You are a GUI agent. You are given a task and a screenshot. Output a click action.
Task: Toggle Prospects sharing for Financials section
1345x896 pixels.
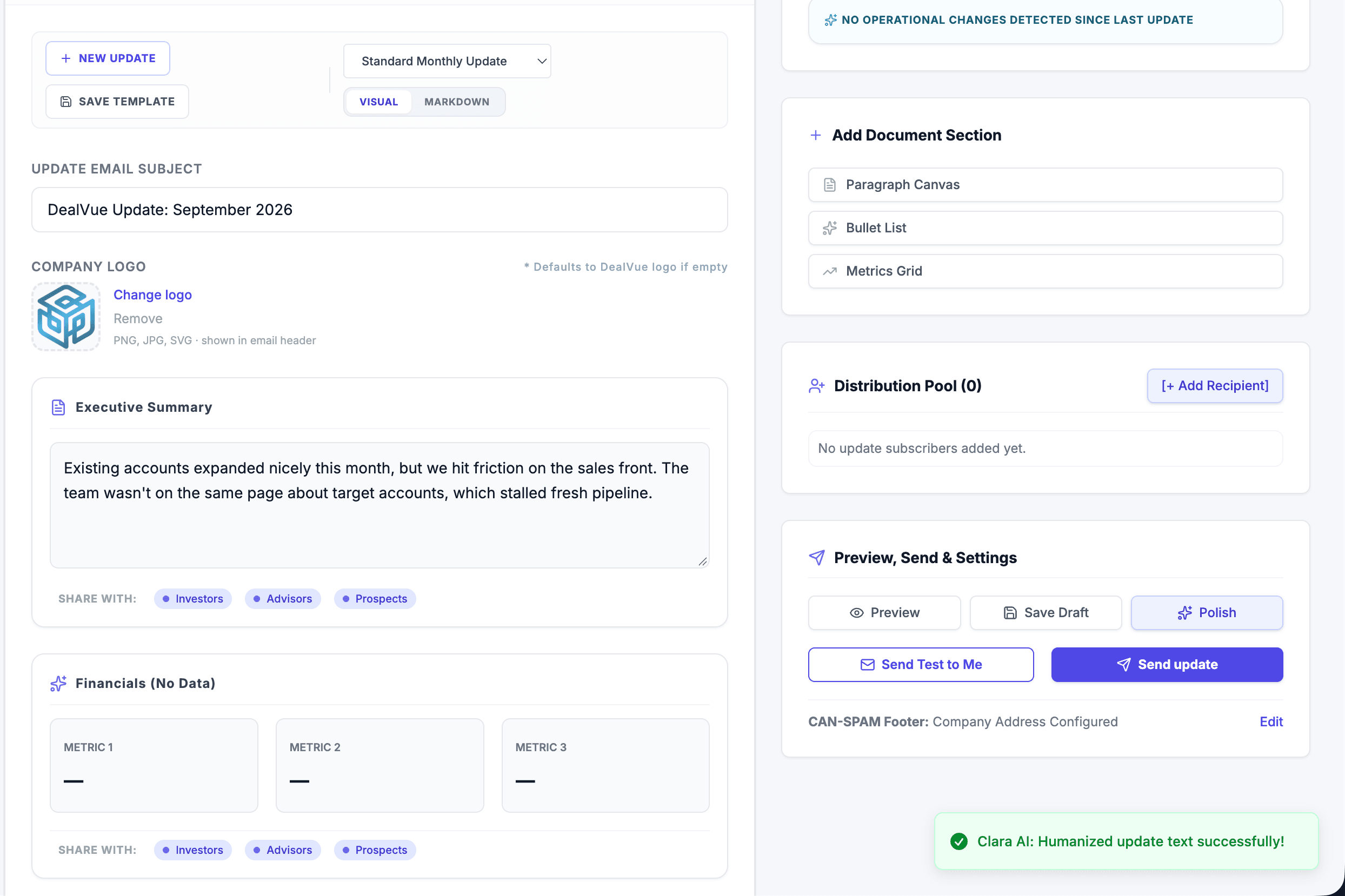pos(375,850)
